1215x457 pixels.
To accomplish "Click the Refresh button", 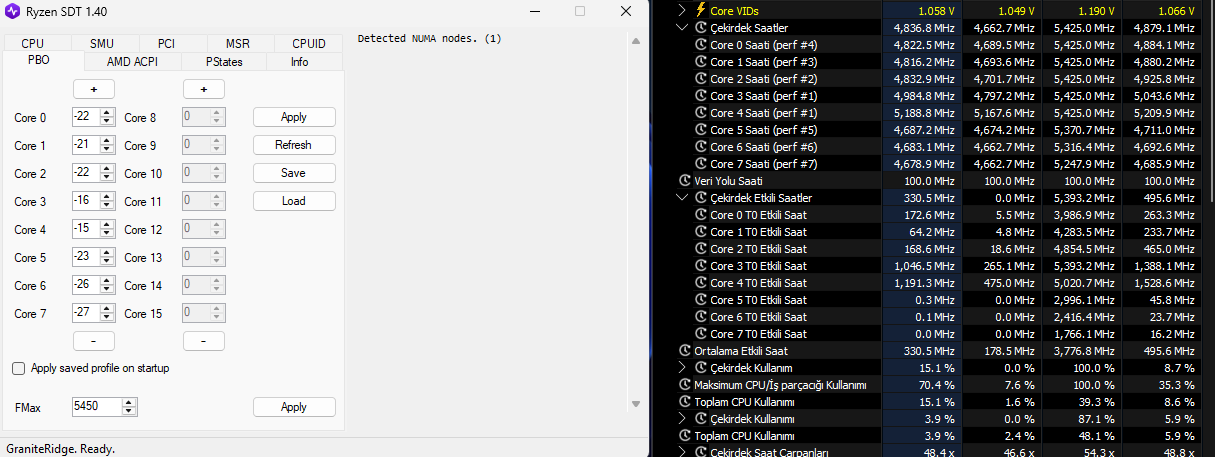I will pyautogui.click(x=294, y=145).
